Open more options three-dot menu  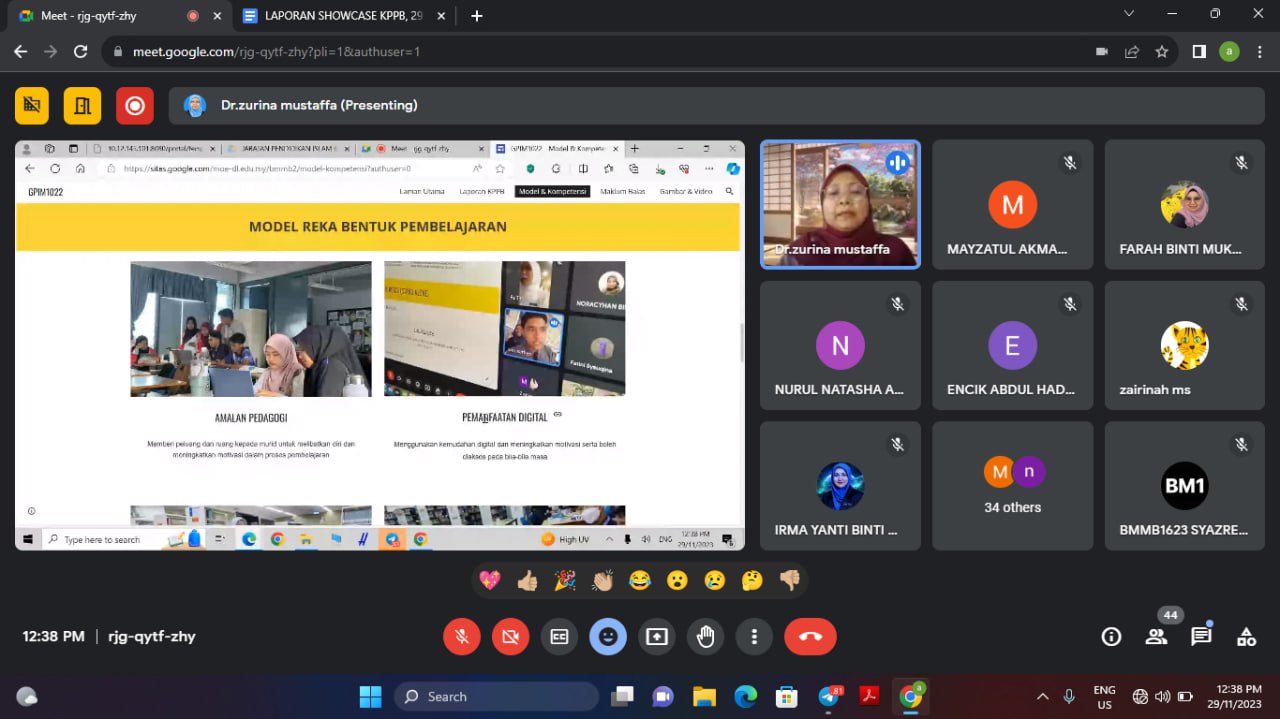pyautogui.click(x=754, y=637)
